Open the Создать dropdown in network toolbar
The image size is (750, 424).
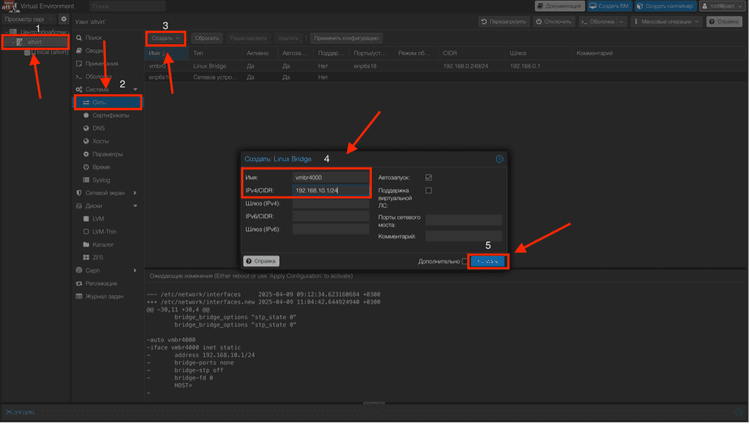pos(165,38)
